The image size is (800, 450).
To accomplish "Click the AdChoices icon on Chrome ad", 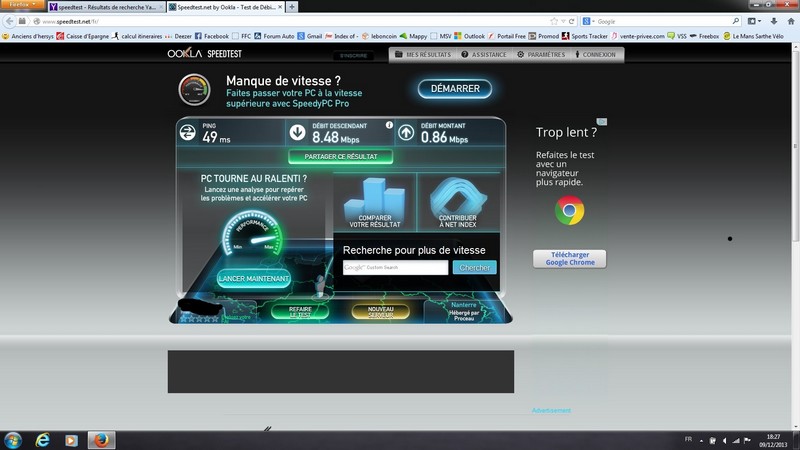I will [x=602, y=121].
